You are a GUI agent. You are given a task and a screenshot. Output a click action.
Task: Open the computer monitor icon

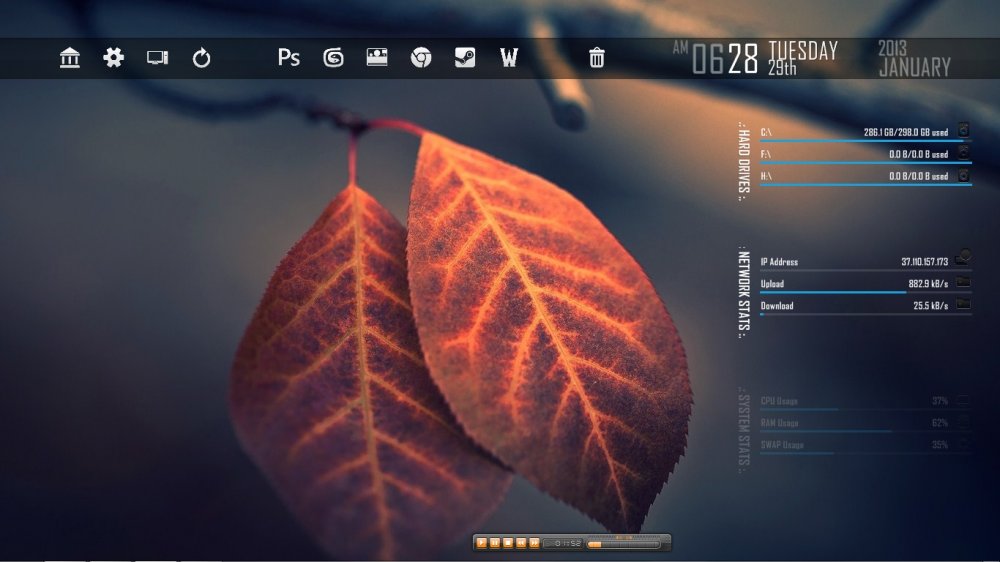point(157,58)
